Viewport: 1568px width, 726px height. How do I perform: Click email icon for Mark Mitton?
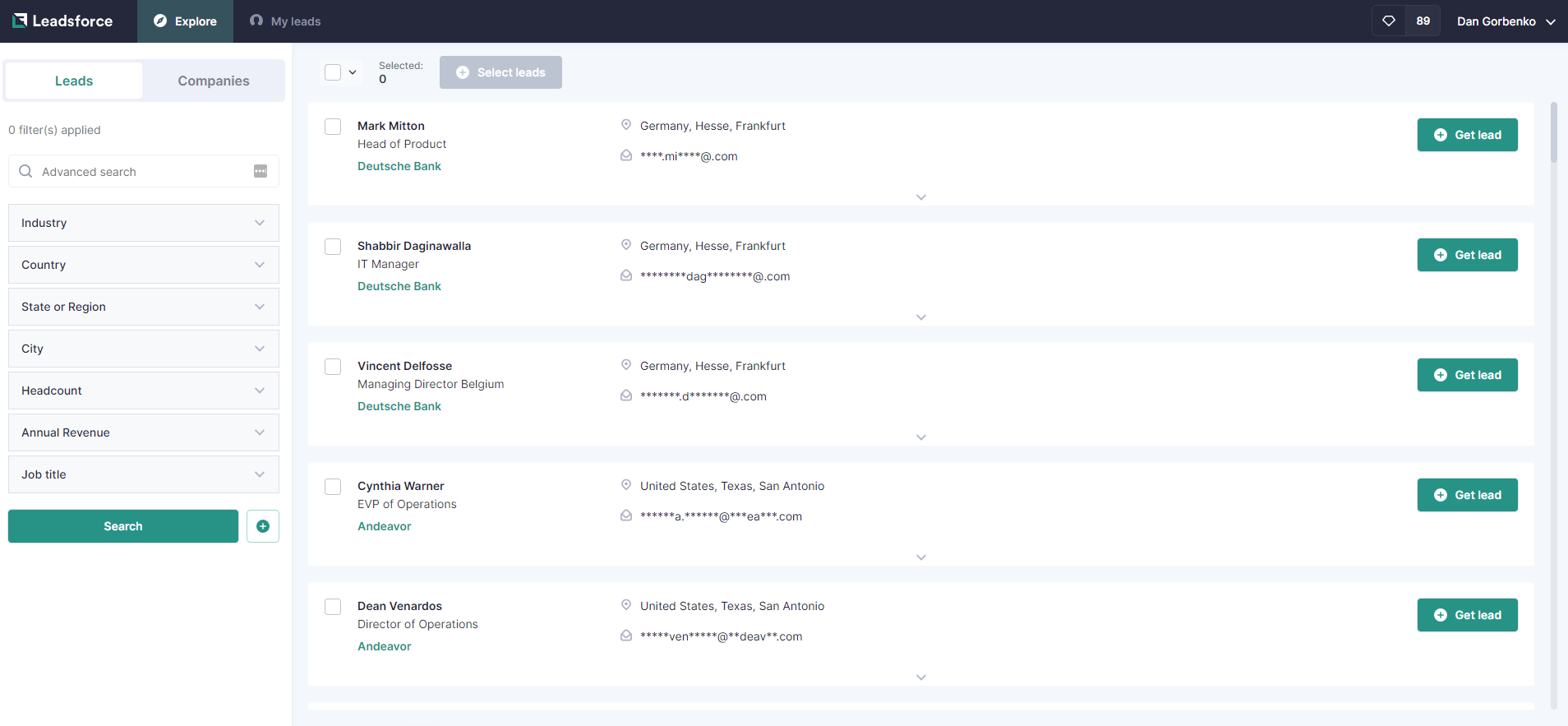tap(626, 155)
